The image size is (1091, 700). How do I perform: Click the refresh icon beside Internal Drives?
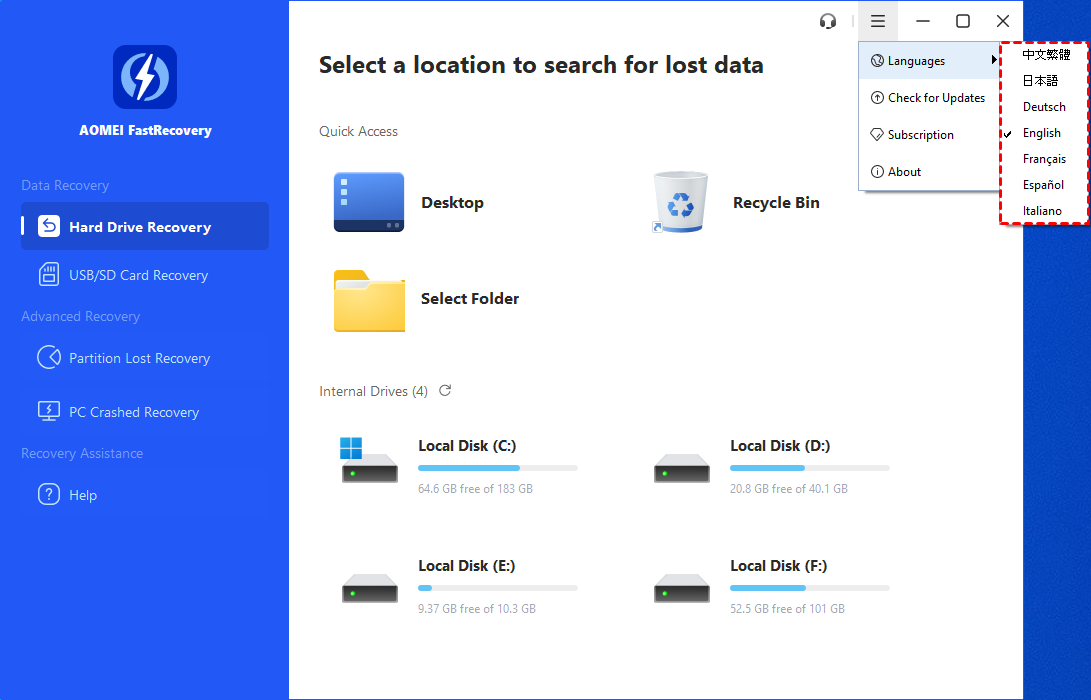coord(445,391)
